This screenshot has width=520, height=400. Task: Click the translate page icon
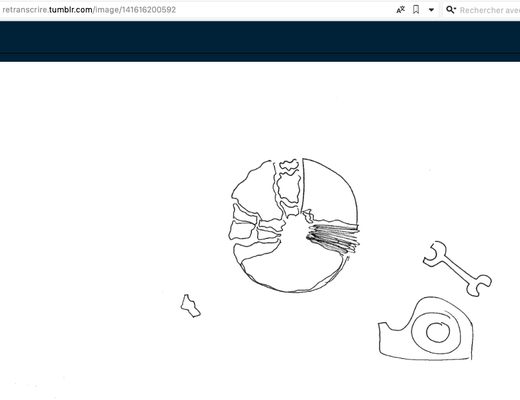(x=400, y=10)
